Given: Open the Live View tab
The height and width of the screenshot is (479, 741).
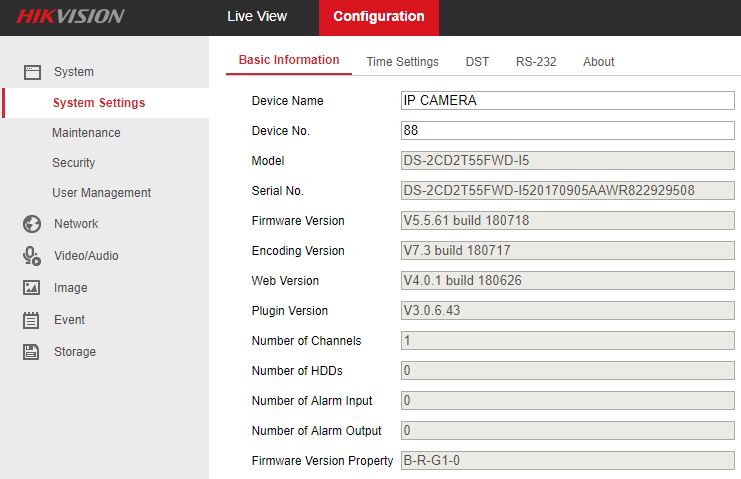Looking at the screenshot, I should coord(257,17).
